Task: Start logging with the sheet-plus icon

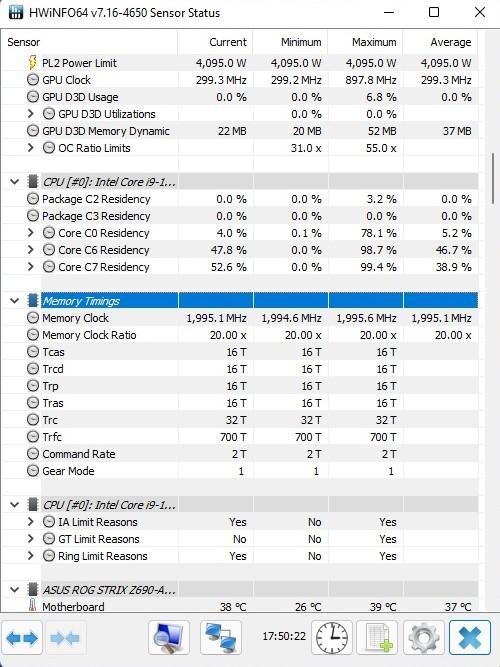Action: tap(378, 638)
